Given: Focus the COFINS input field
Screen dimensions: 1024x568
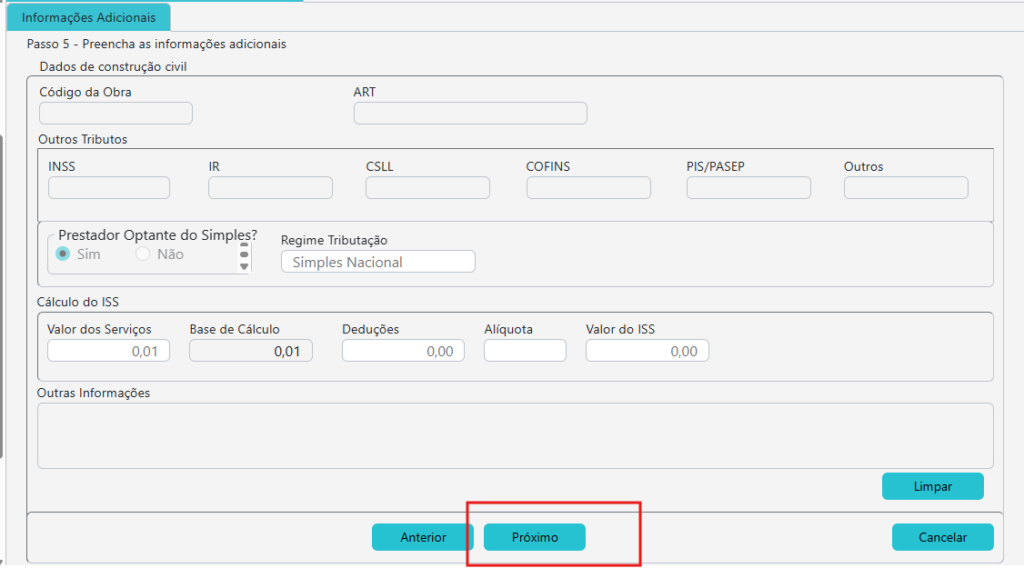Looking at the screenshot, I should point(588,188).
